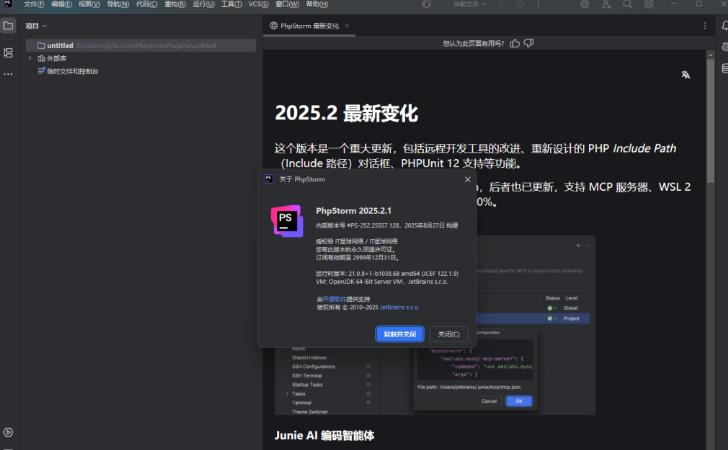Click the 订阅有效期至 2999年12月31日 line

358,257
